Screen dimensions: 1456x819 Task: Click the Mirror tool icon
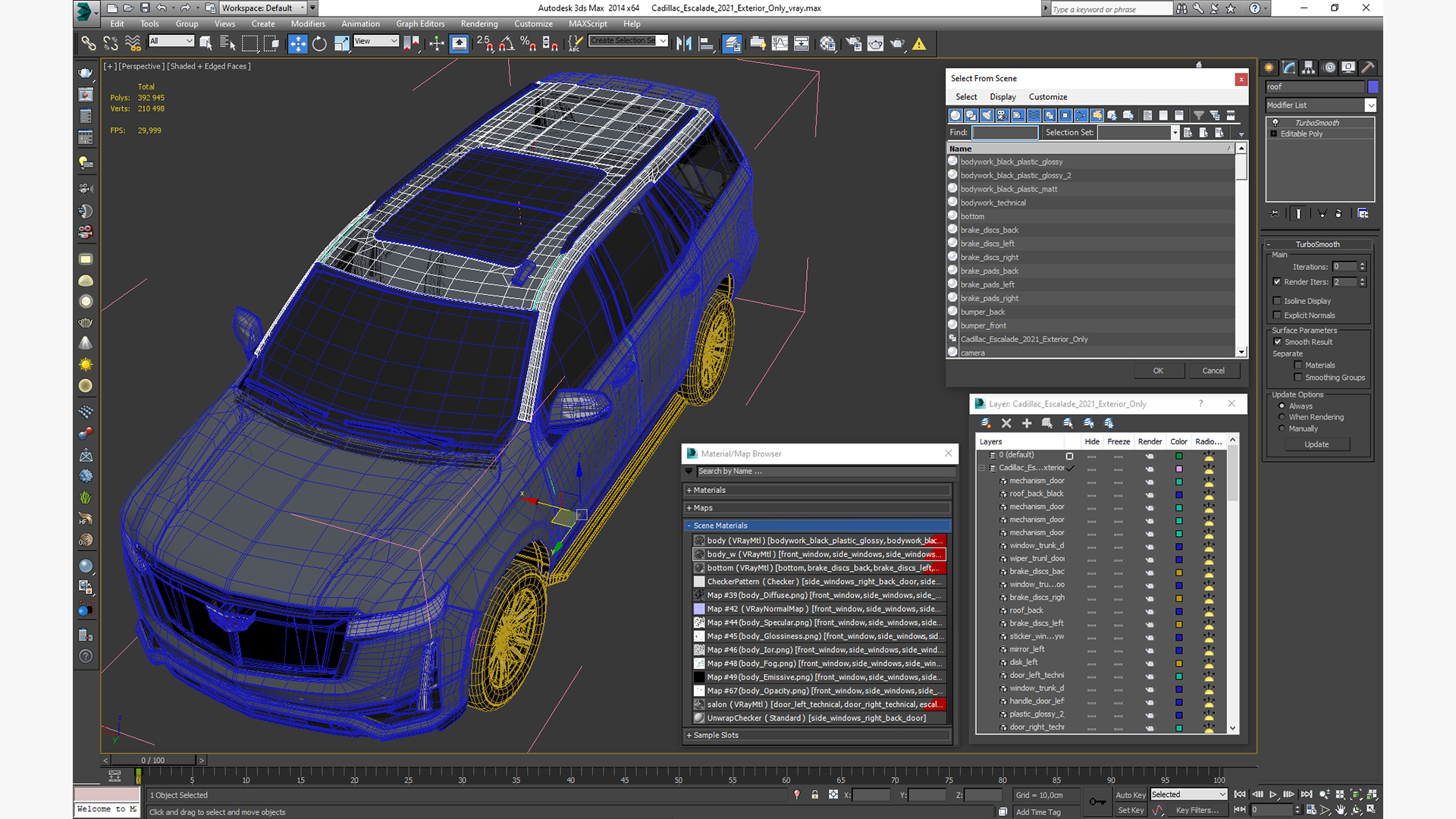(684, 44)
